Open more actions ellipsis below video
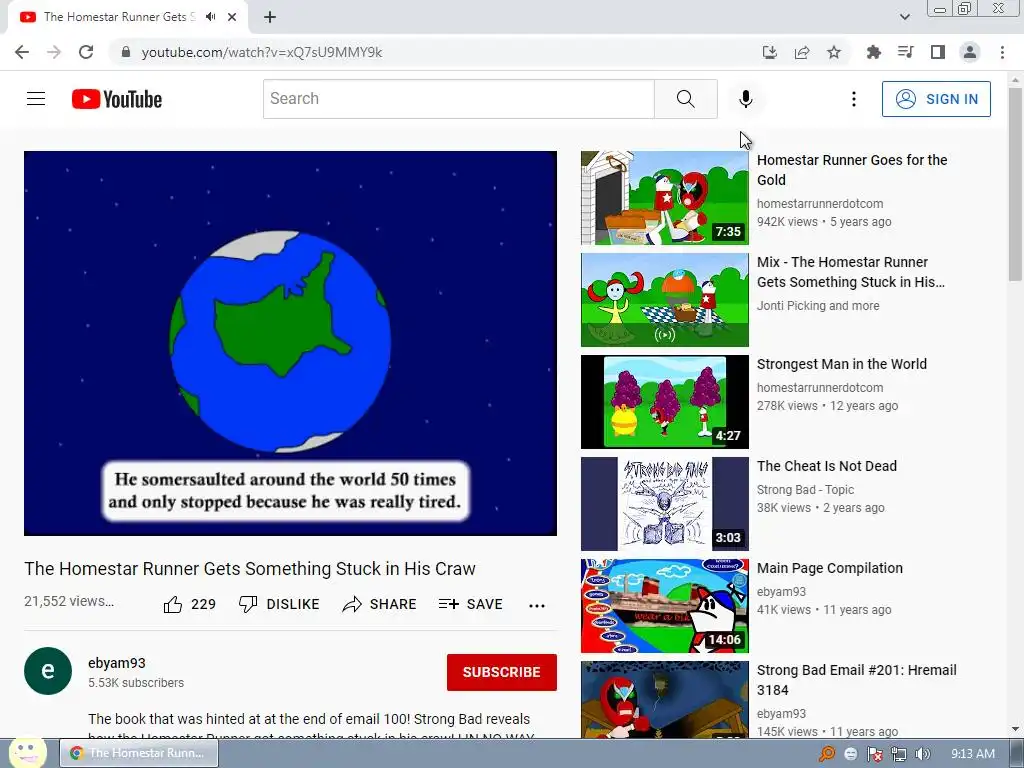The image size is (1024, 768). click(x=537, y=605)
